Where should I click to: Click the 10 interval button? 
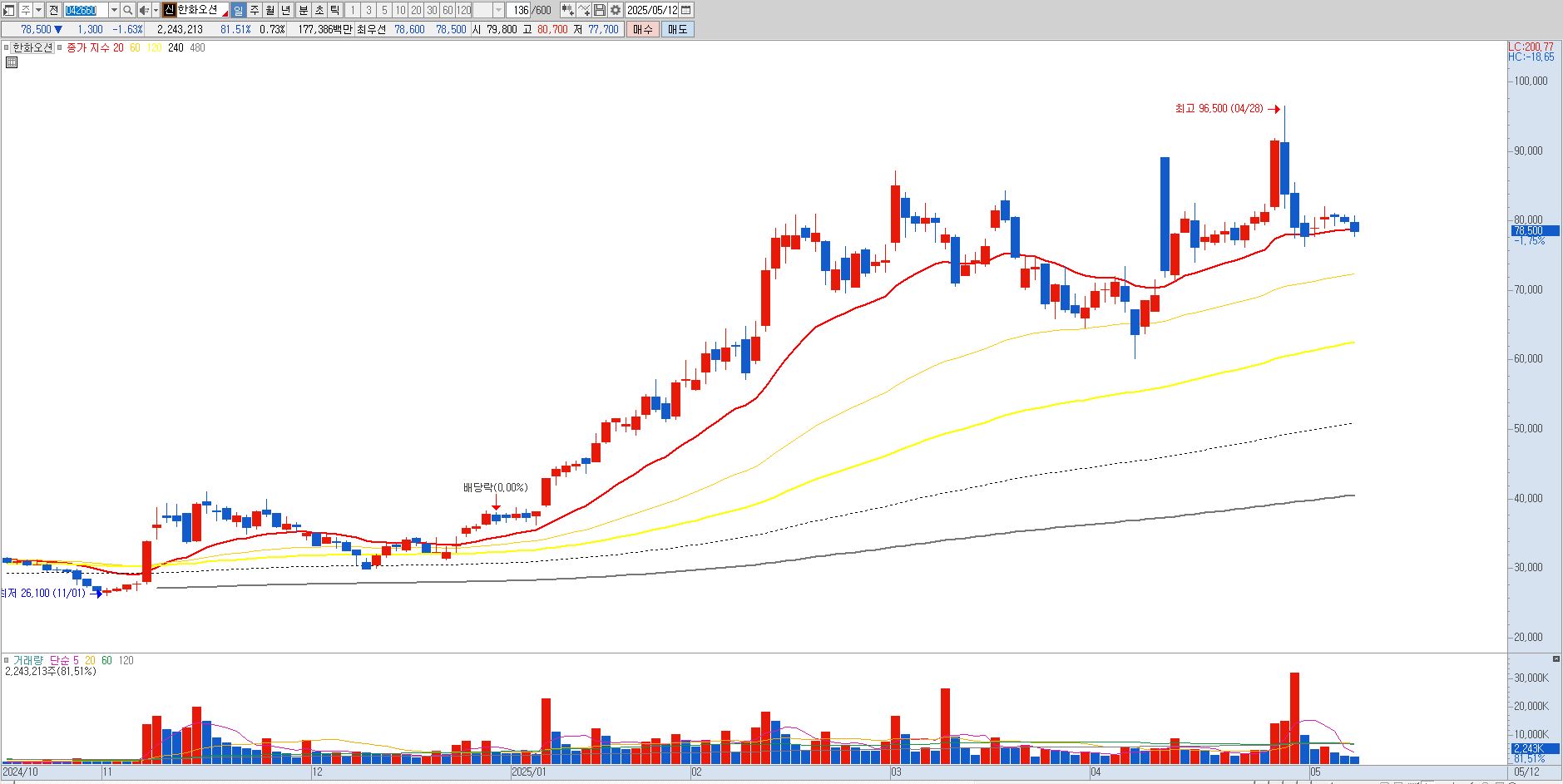pos(400,10)
